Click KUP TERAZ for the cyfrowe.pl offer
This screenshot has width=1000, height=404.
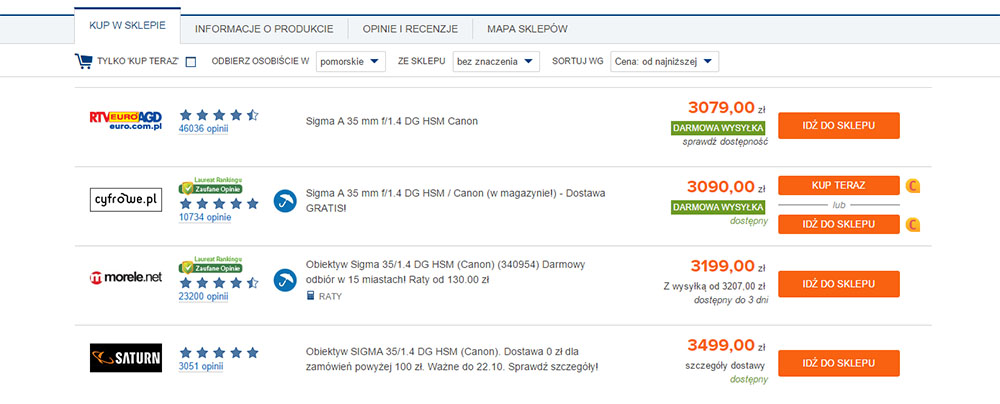[839, 186]
